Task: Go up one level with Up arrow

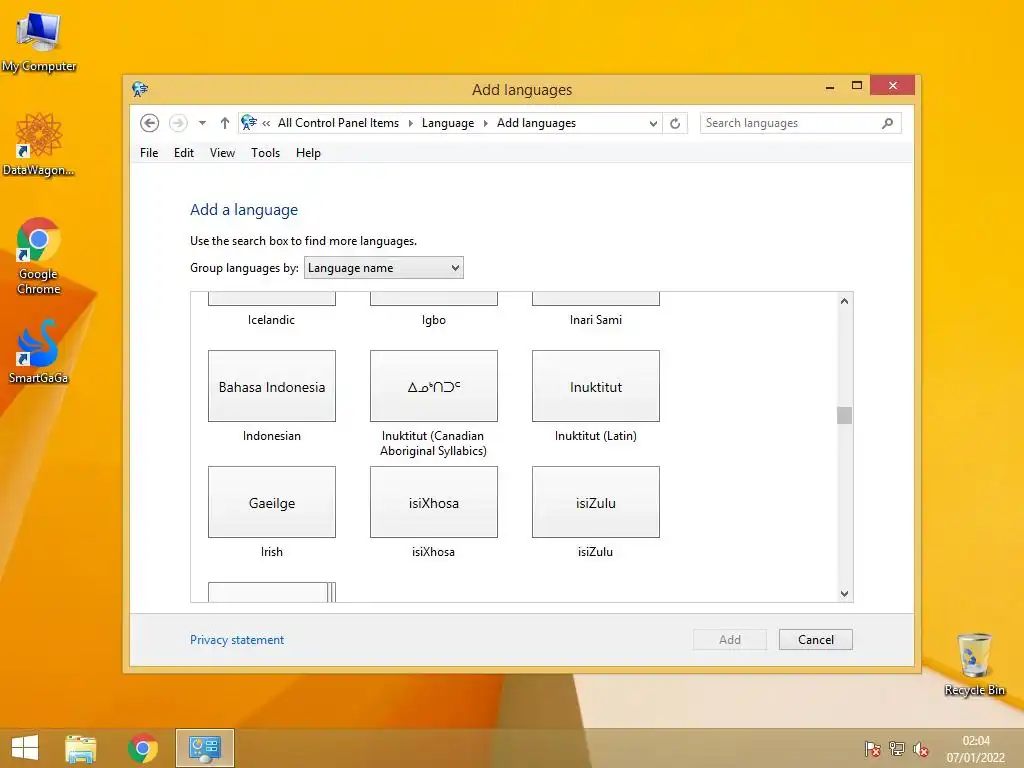Action: (x=225, y=123)
